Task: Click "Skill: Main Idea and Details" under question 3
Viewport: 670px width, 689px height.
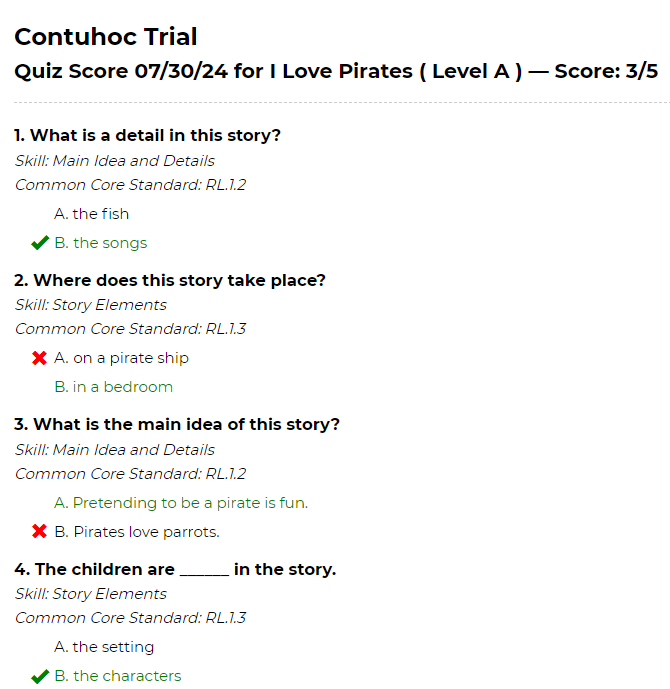Action: point(115,450)
